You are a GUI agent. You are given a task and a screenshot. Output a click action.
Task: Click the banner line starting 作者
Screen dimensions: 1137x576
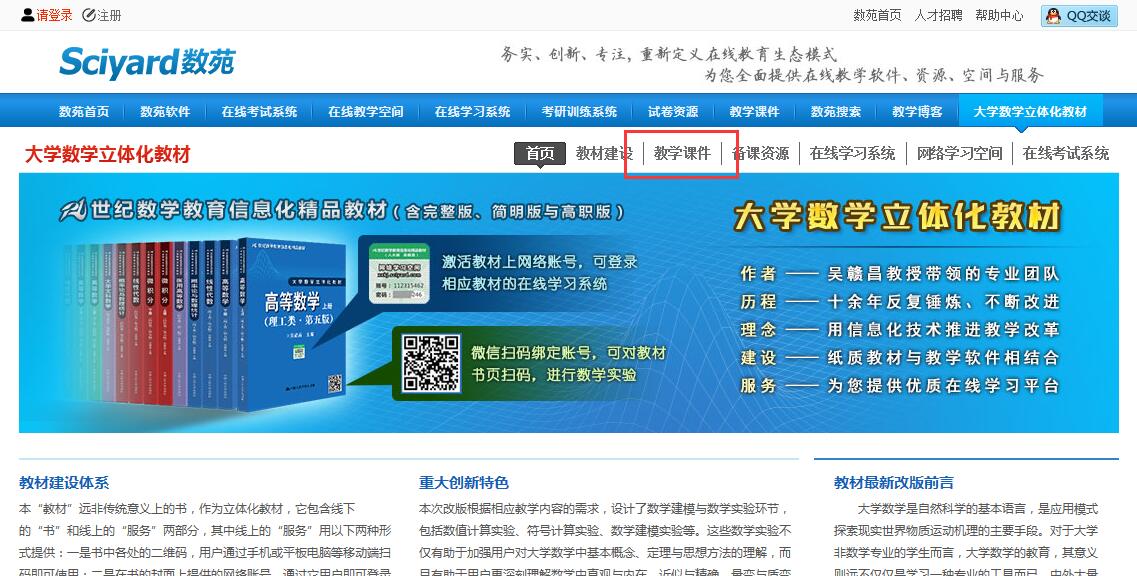tap(899, 273)
